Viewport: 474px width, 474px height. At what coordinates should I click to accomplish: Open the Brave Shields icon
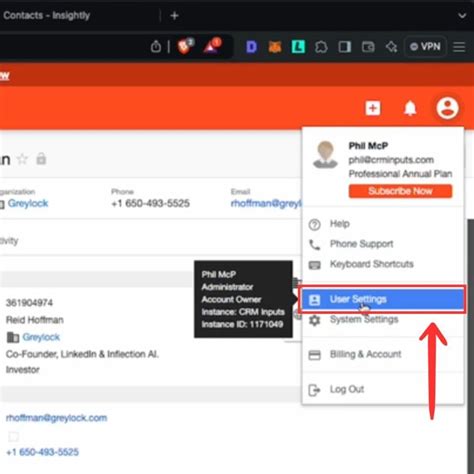[185, 46]
